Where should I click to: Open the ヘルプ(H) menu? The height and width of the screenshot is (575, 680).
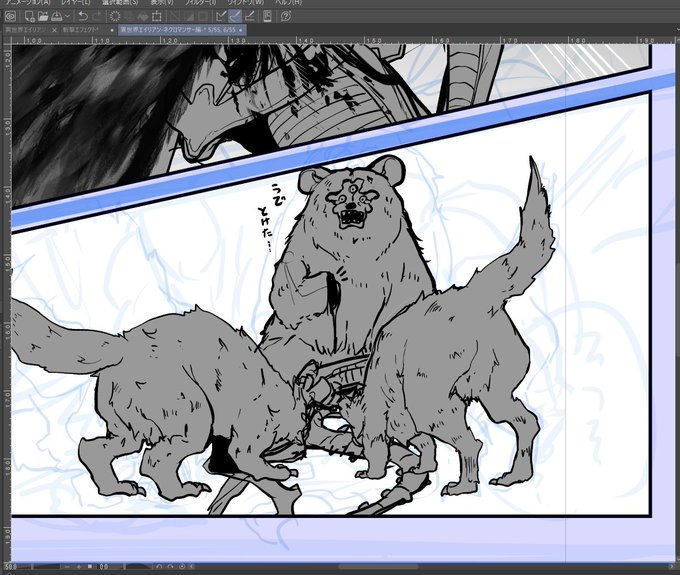coord(288,2)
